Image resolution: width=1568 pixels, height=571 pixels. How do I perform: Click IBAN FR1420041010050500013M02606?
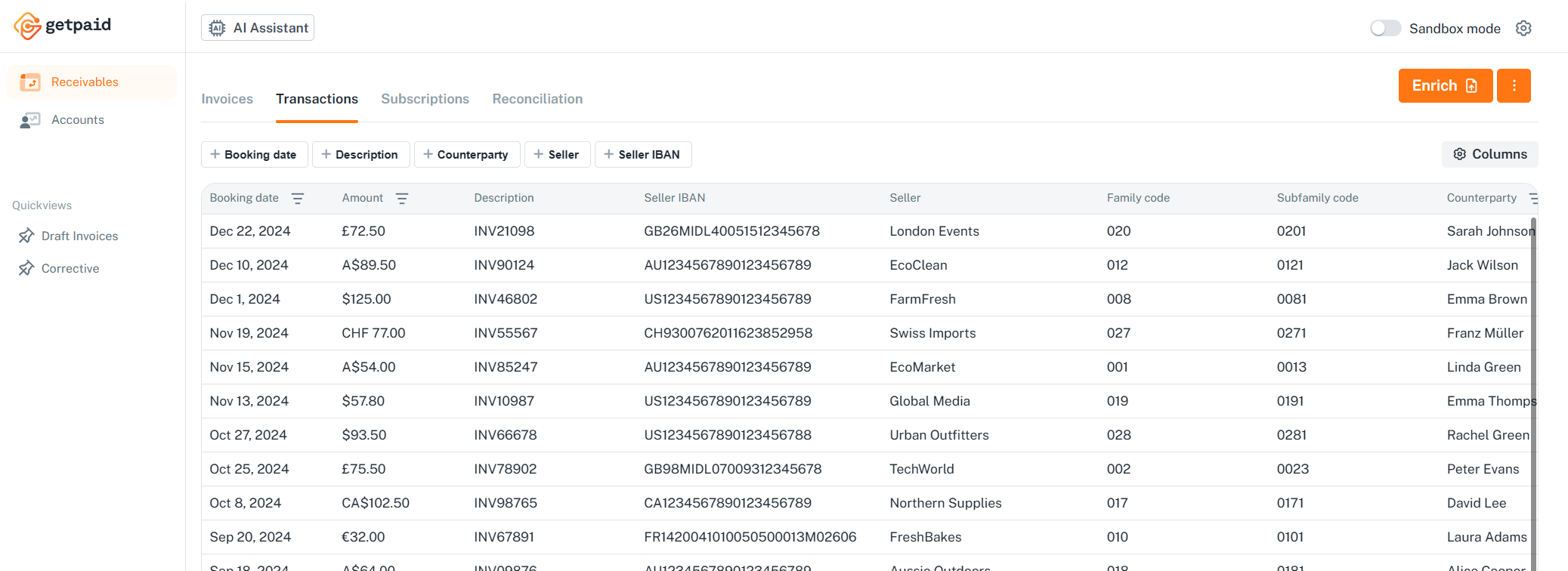(x=750, y=537)
